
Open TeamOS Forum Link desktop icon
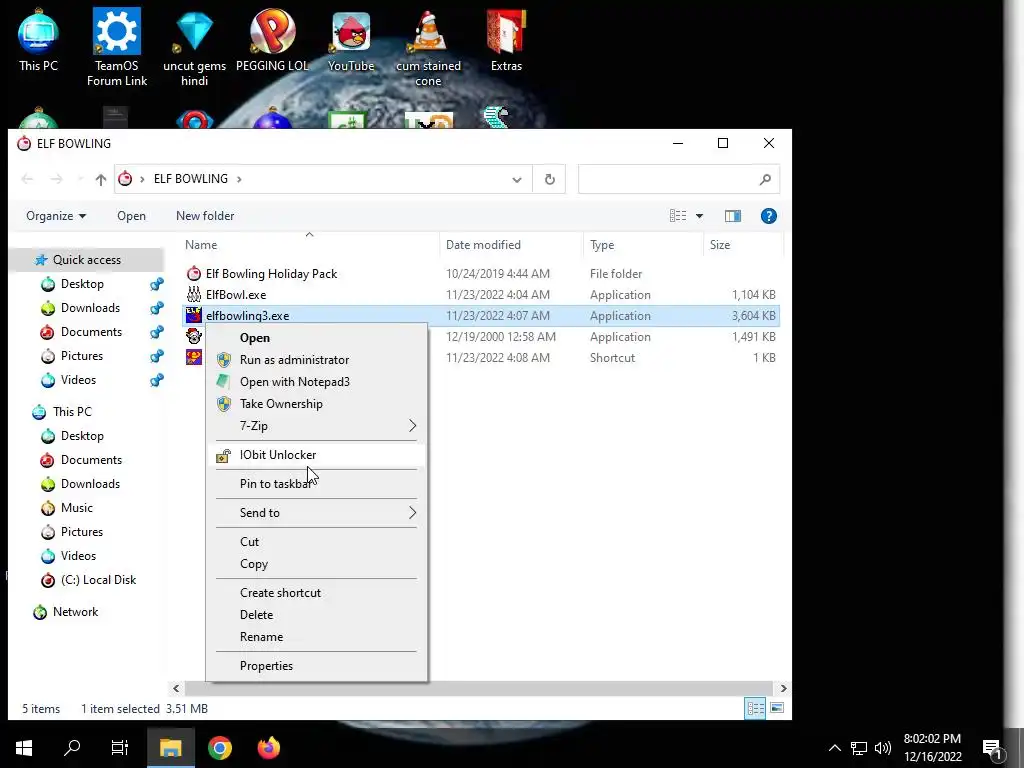(x=117, y=47)
